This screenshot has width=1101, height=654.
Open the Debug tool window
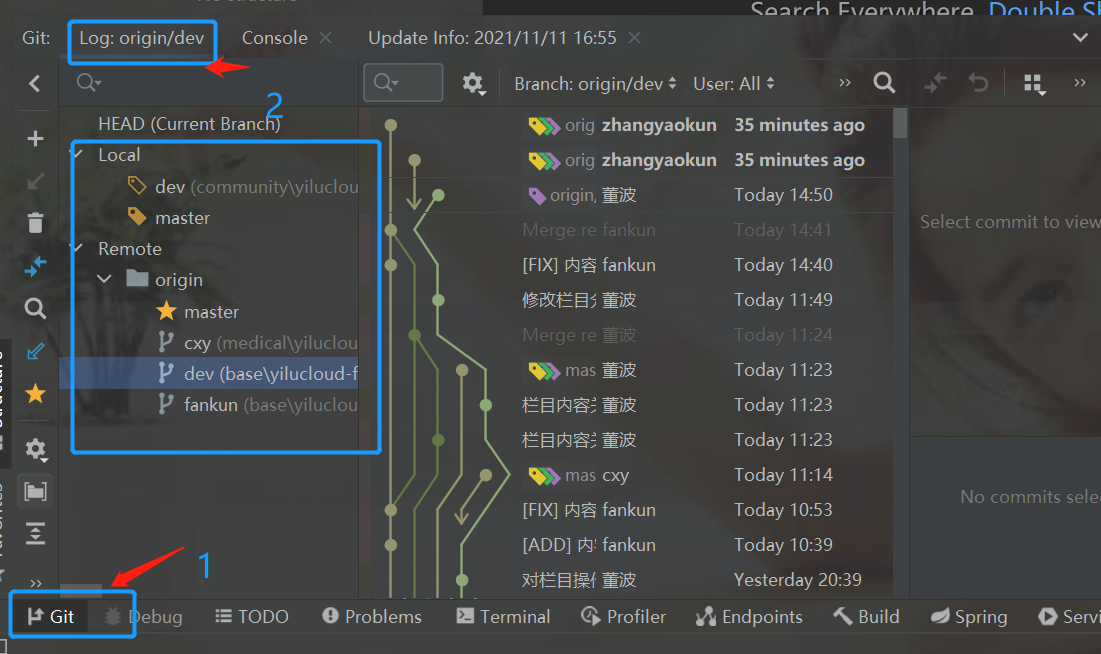tap(143, 617)
